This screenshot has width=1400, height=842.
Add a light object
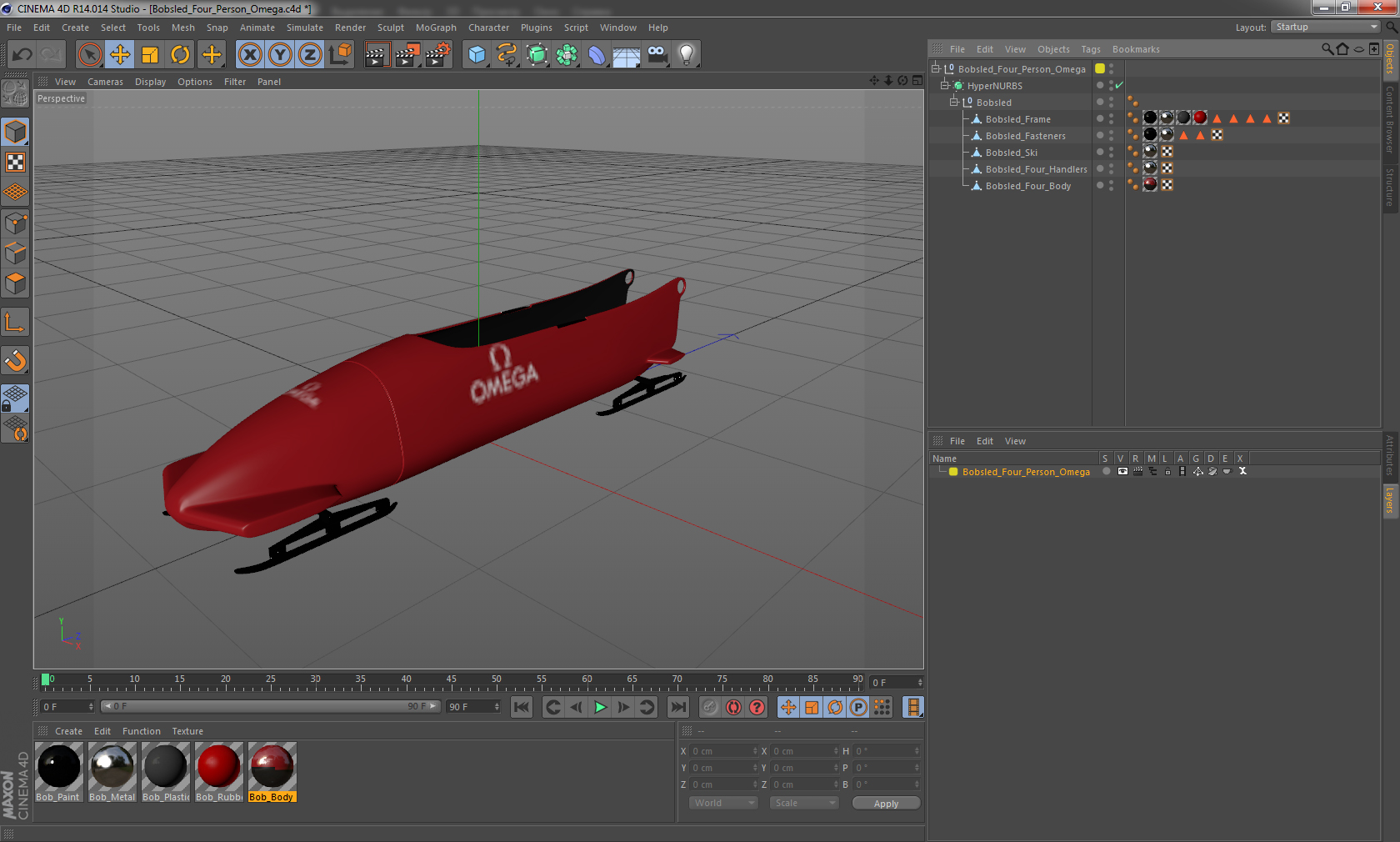point(687,55)
